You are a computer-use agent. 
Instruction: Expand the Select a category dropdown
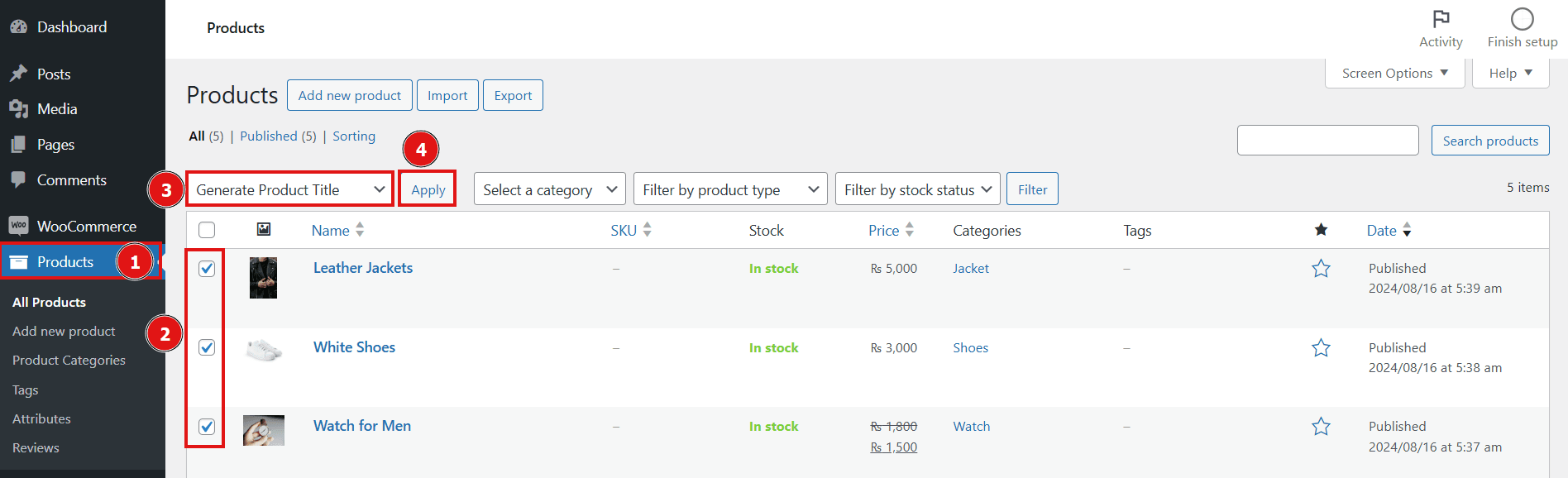[x=549, y=189]
